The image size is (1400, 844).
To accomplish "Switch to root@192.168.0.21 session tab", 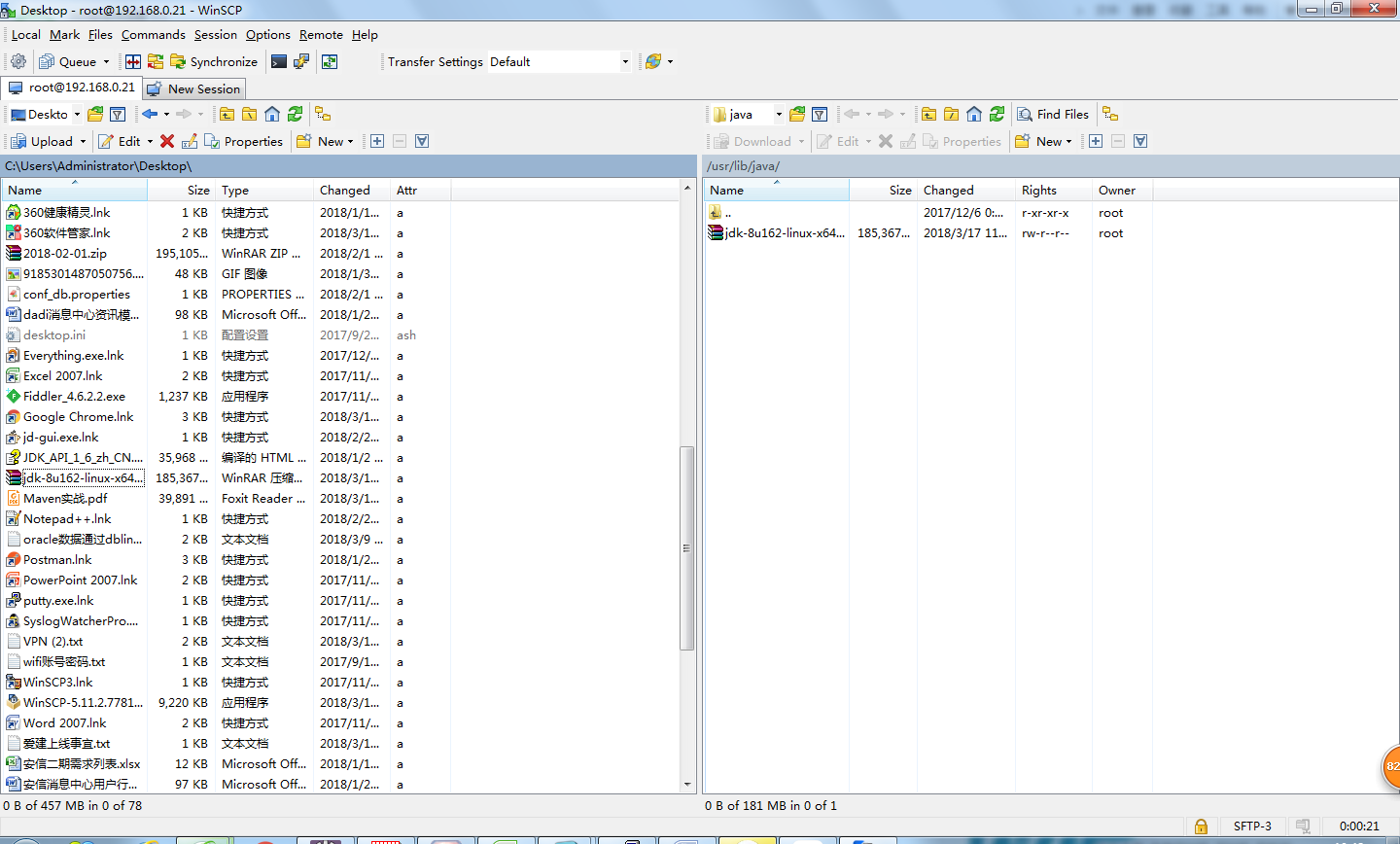I will point(71,88).
